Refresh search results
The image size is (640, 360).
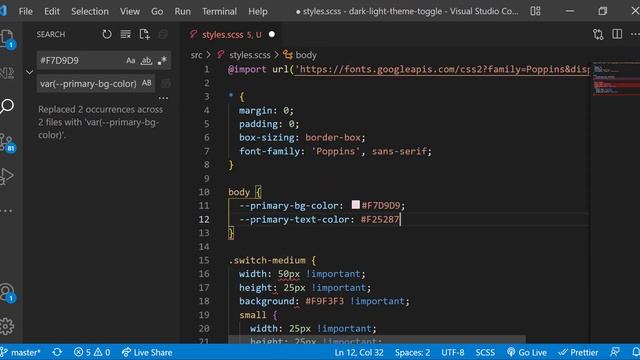coord(107,34)
